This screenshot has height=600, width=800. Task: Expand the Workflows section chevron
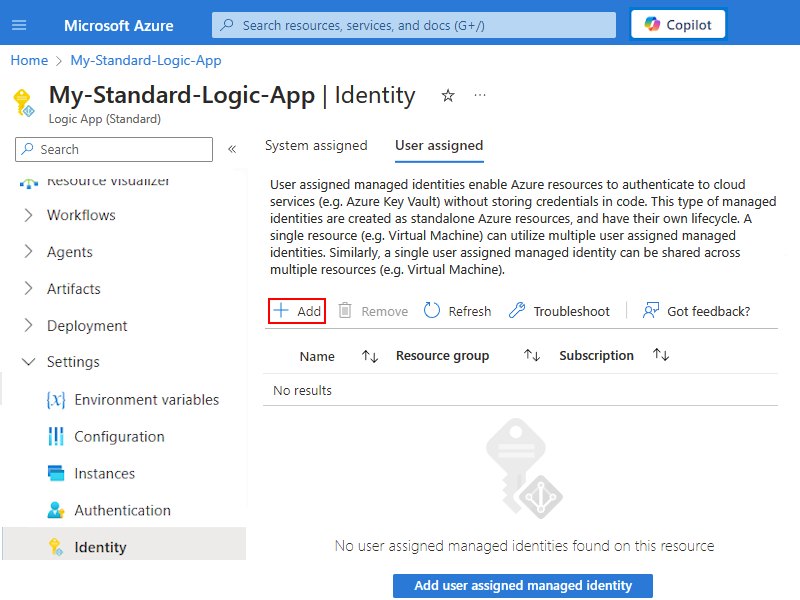pos(29,215)
